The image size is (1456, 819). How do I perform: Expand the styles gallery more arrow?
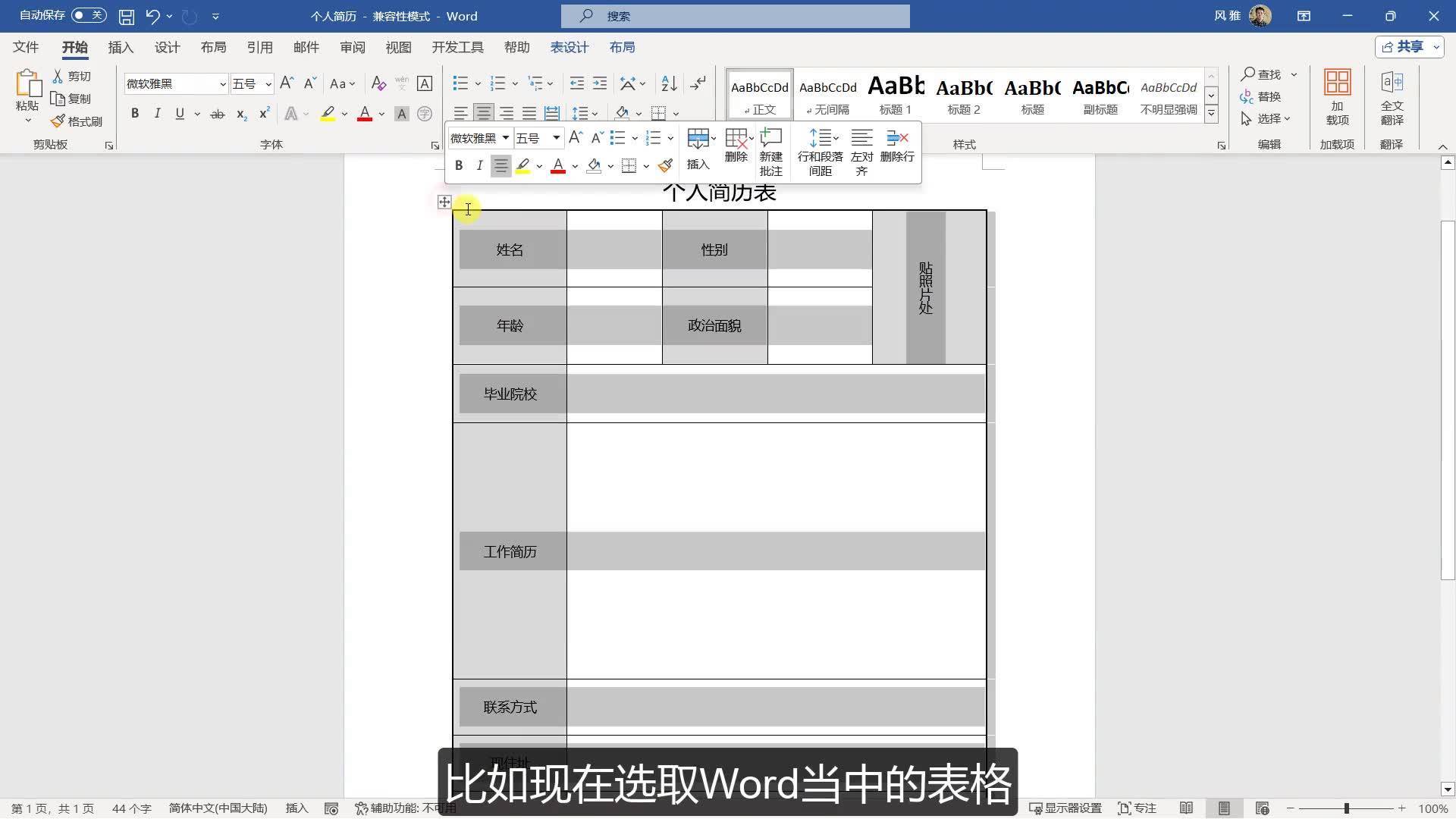point(1211,114)
